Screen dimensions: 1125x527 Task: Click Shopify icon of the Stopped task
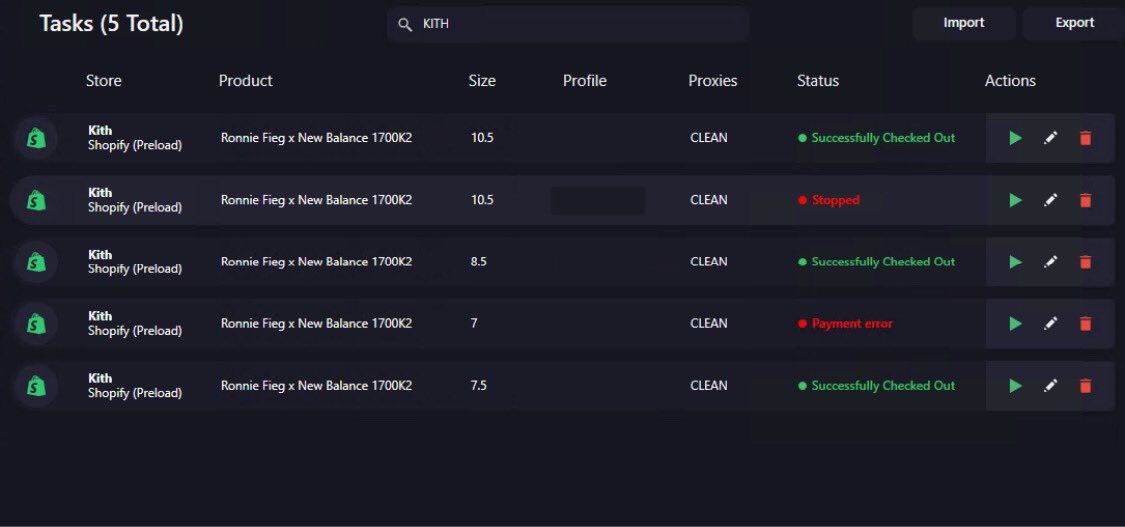pyautogui.click(x=36, y=200)
